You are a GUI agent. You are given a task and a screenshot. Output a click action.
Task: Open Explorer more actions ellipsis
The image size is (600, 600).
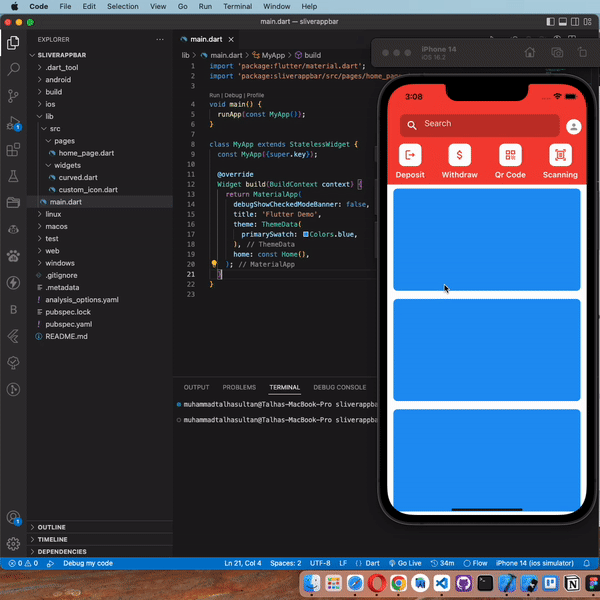click(160, 39)
